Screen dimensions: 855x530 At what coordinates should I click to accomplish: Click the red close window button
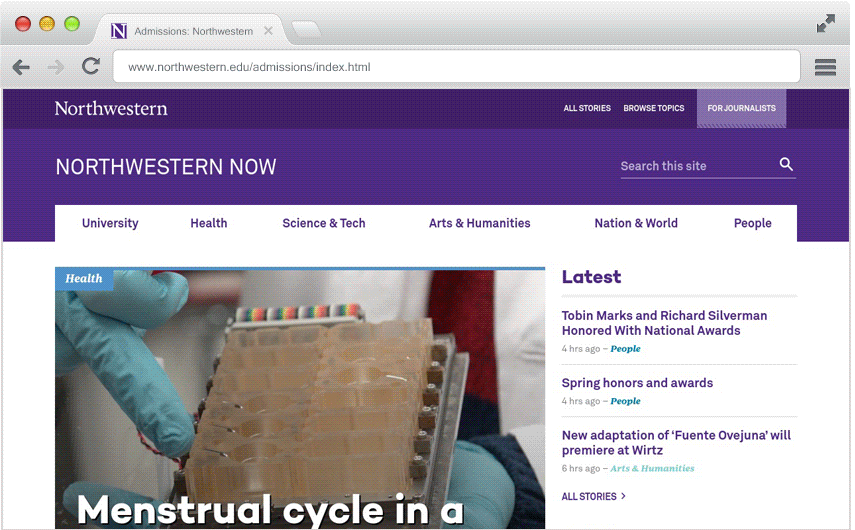click(x=23, y=24)
